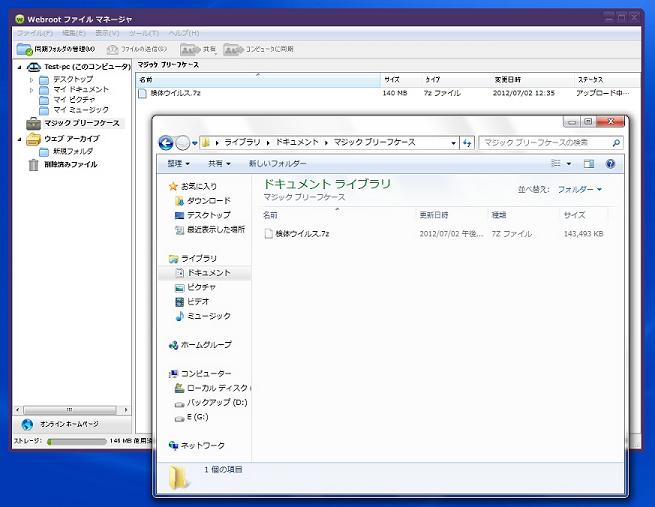Click 変更日時 column header in Webroot file list

click(532, 80)
